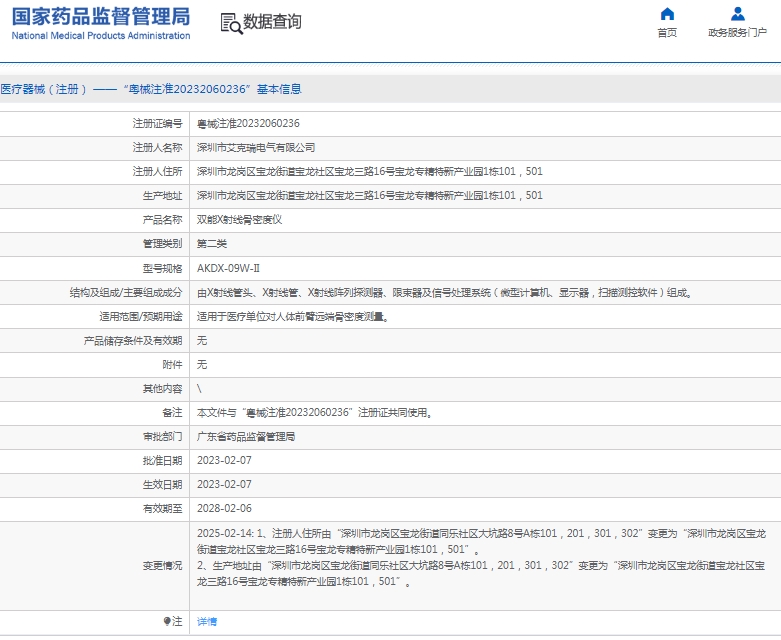781x640 pixels.
Task: Click expiry date value 2028-02-06
Action: pos(224,508)
